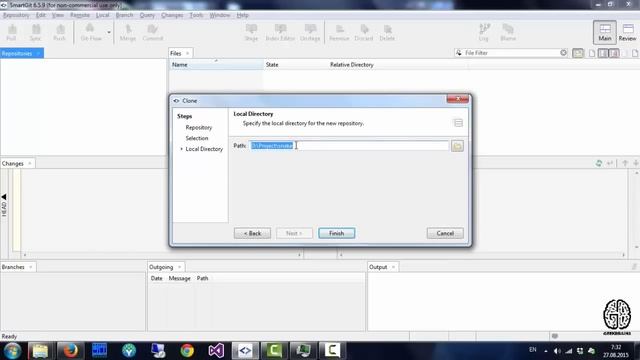Sort files by the Name column
The image size is (640, 360).
pyautogui.click(x=216, y=64)
